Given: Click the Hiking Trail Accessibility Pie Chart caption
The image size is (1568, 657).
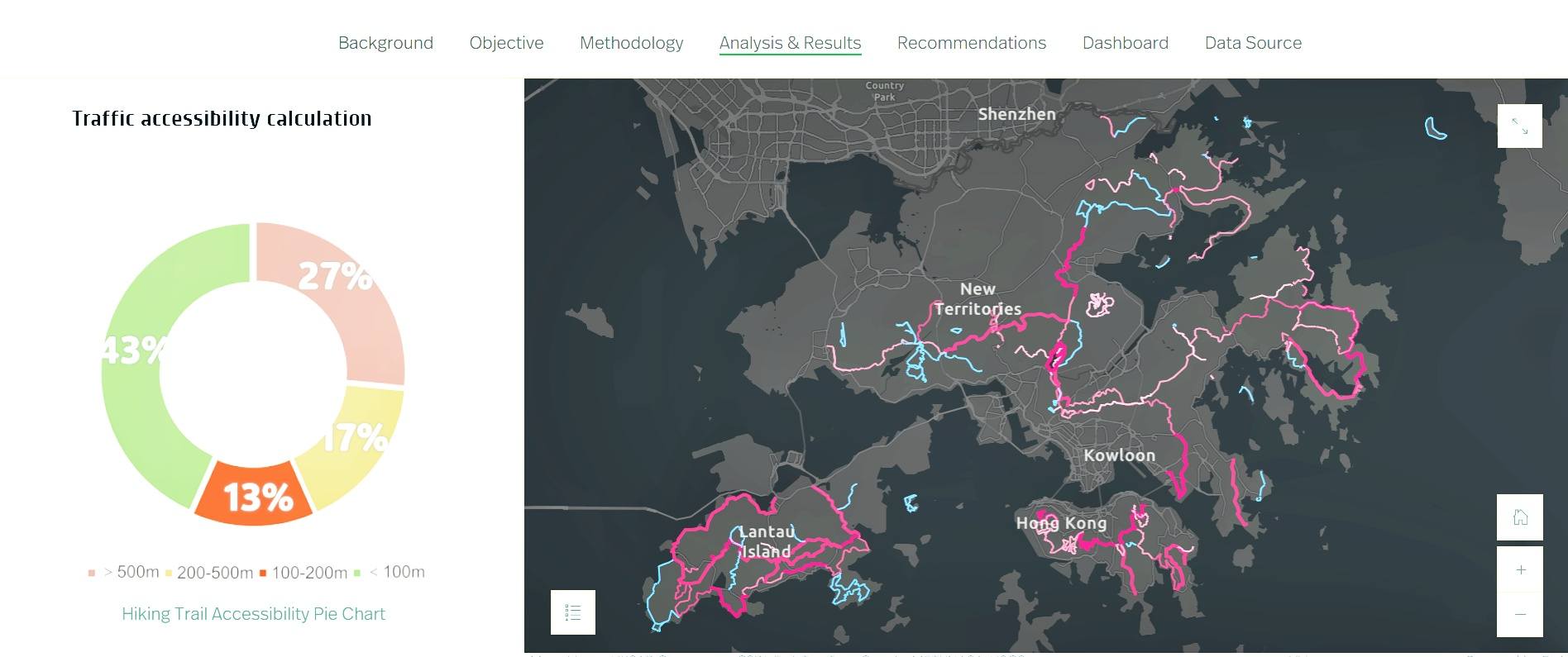Looking at the screenshot, I should click(x=253, y=614).
